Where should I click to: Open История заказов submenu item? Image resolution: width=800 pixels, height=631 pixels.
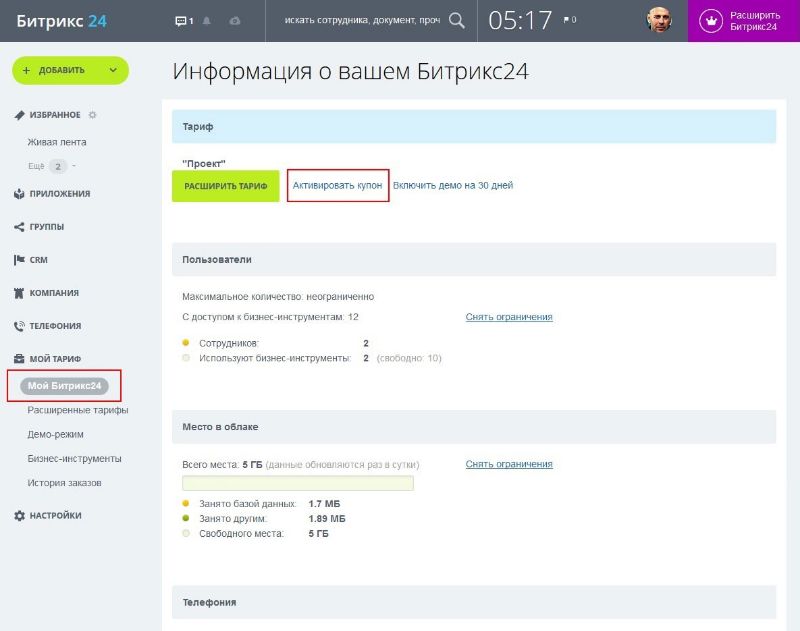tap(64, 483)
